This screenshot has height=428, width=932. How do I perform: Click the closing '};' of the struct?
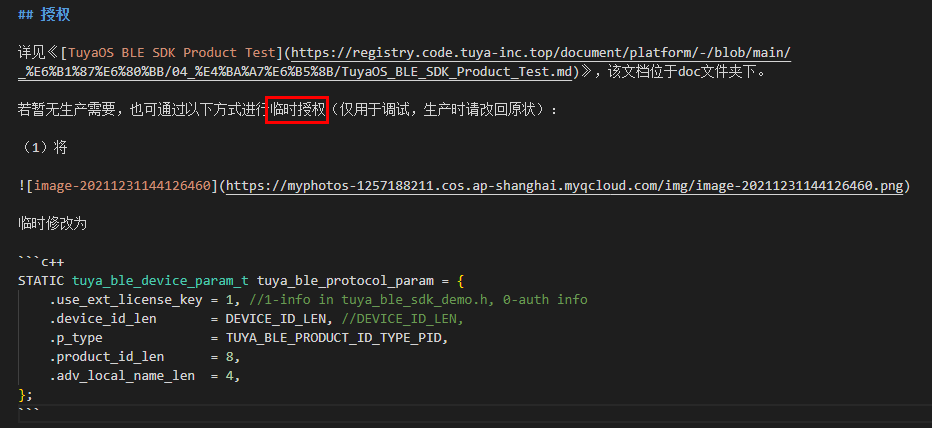pyautogui.click(x=26, y=395)
